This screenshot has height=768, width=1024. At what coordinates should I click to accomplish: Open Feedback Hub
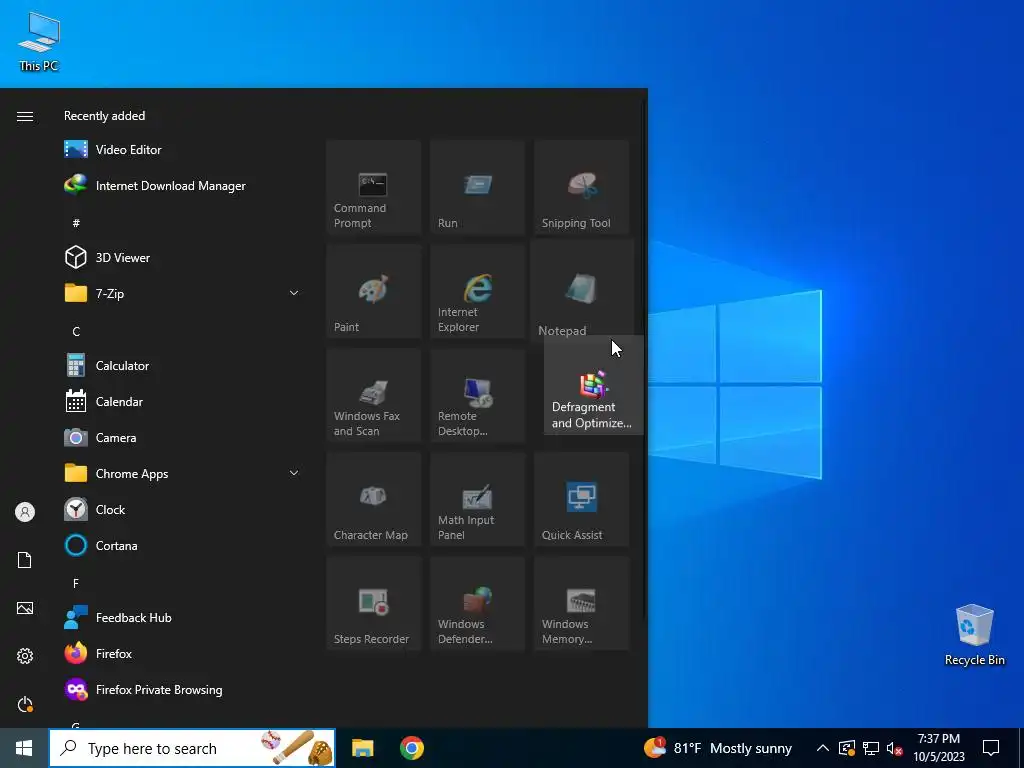[x=183, y=617]
